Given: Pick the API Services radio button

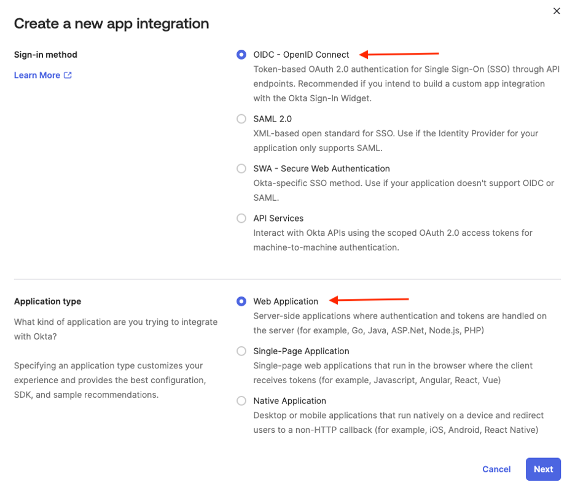Looking at the screenshot, I should [241, 218].
